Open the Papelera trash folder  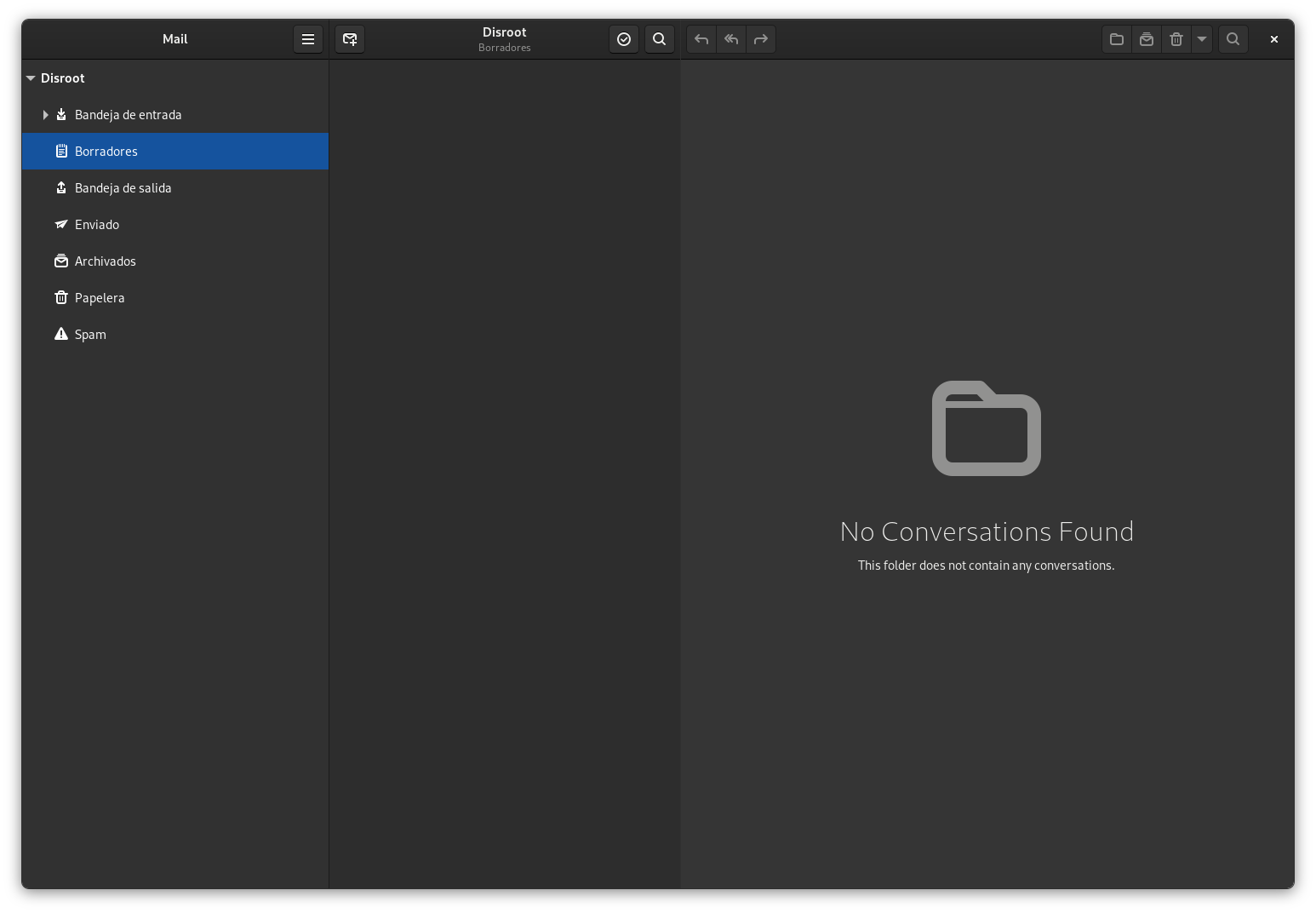click(x=175, y=298)
